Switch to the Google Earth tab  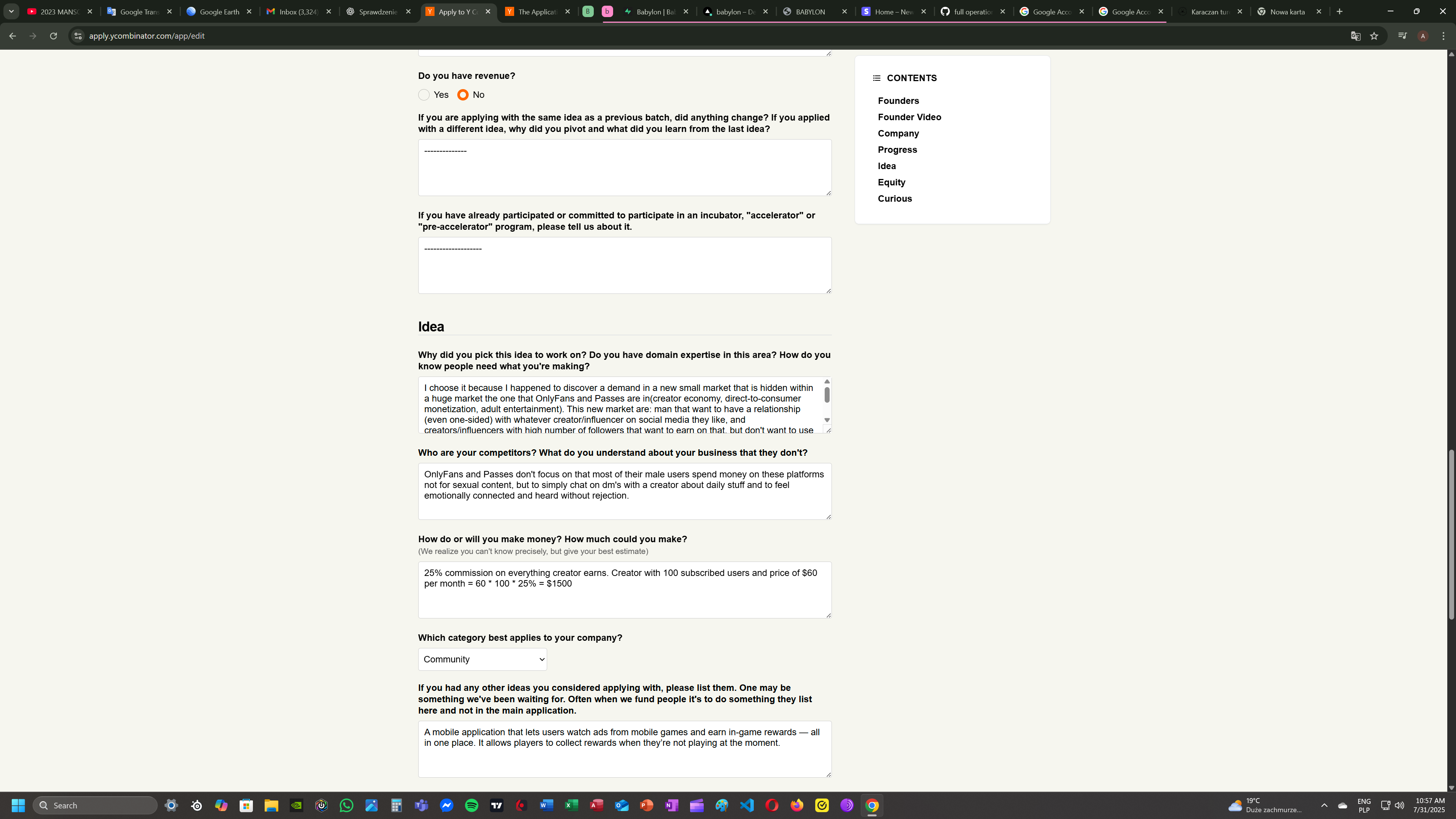click(x=219, y=11)
